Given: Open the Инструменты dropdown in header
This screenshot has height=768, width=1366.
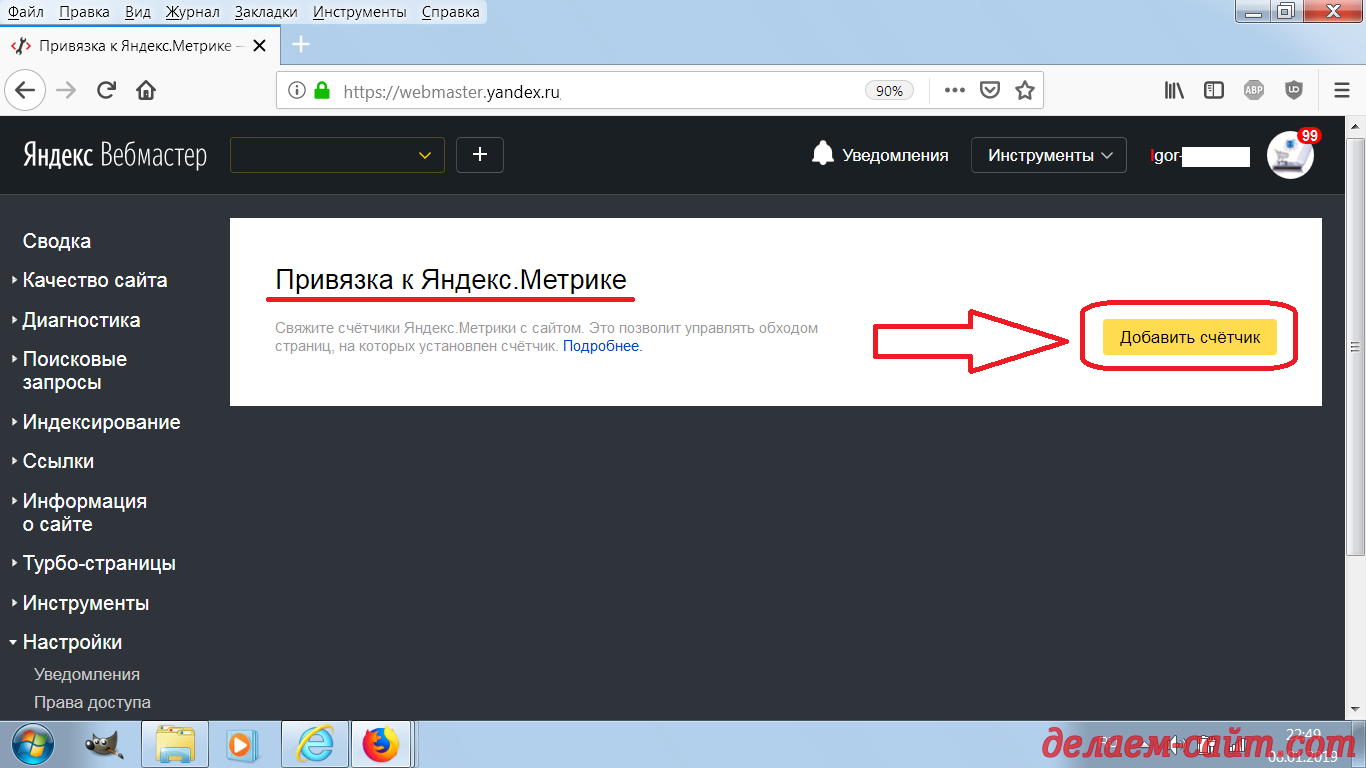Looking at the screenshot, I should pyautogui.click(x=1049, y=155).
